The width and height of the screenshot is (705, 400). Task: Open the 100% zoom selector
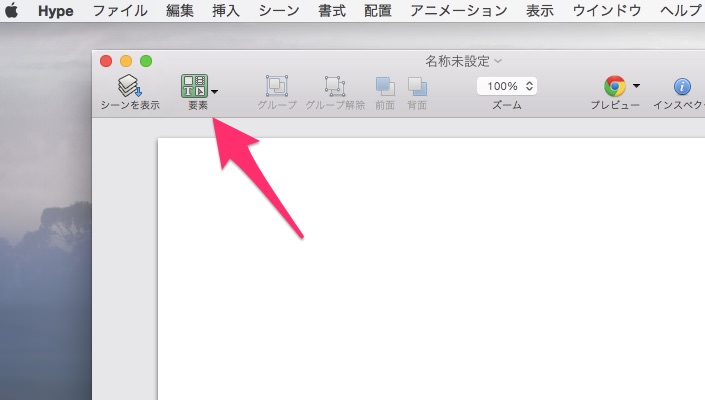click(x=507, y=86)
